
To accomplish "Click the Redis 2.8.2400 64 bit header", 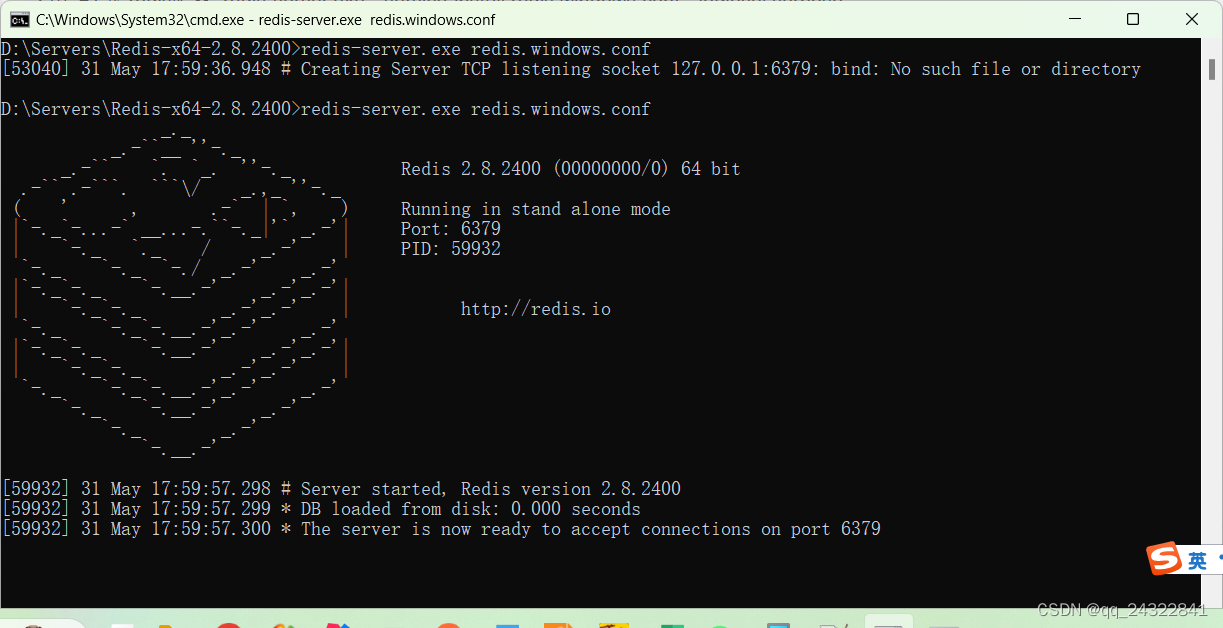I will point(570,168).
